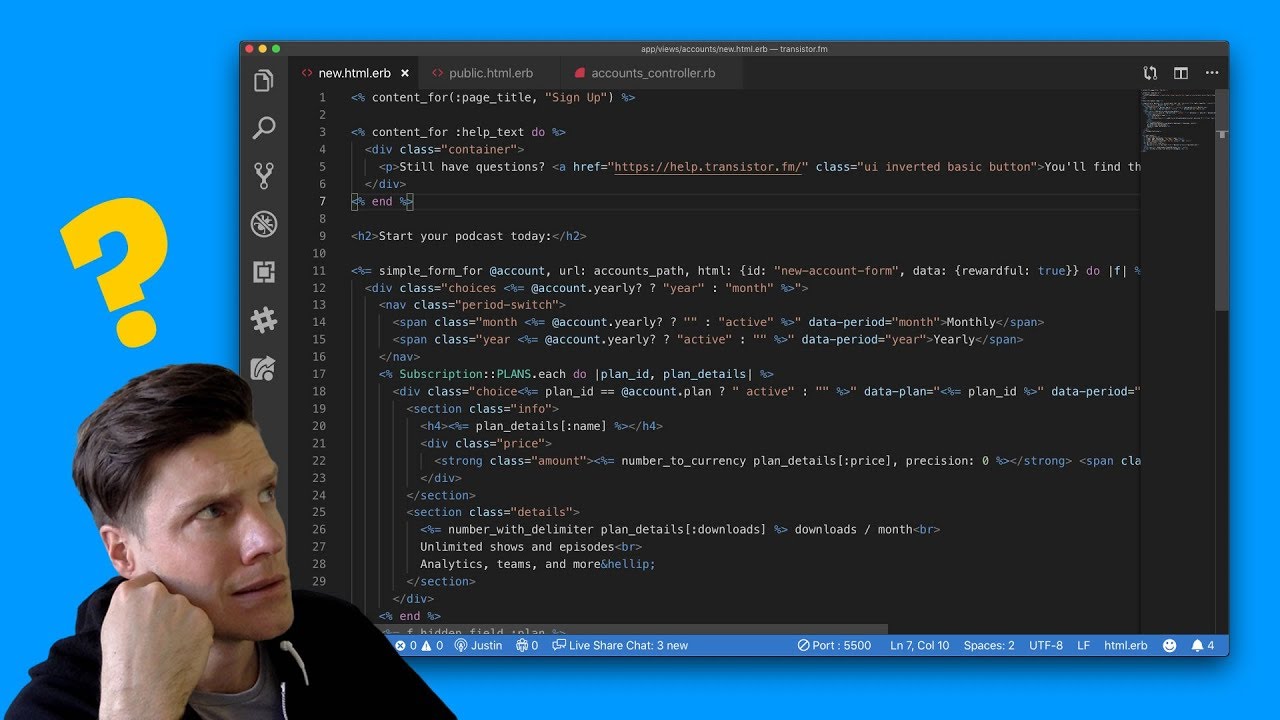Select the new.html.erb tab

pos(354,73)
